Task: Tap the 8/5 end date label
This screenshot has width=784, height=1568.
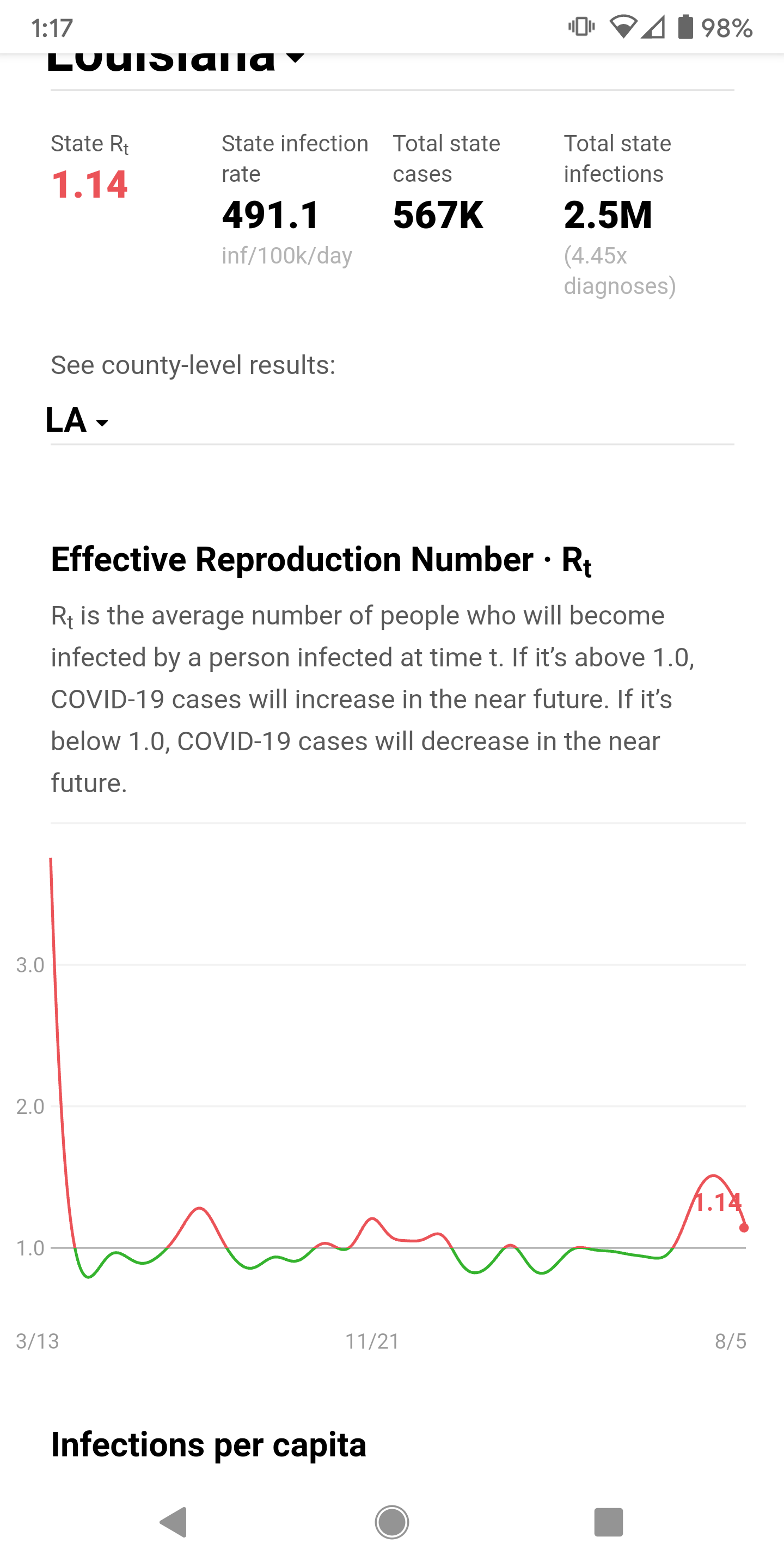Action: point(731,1342)
